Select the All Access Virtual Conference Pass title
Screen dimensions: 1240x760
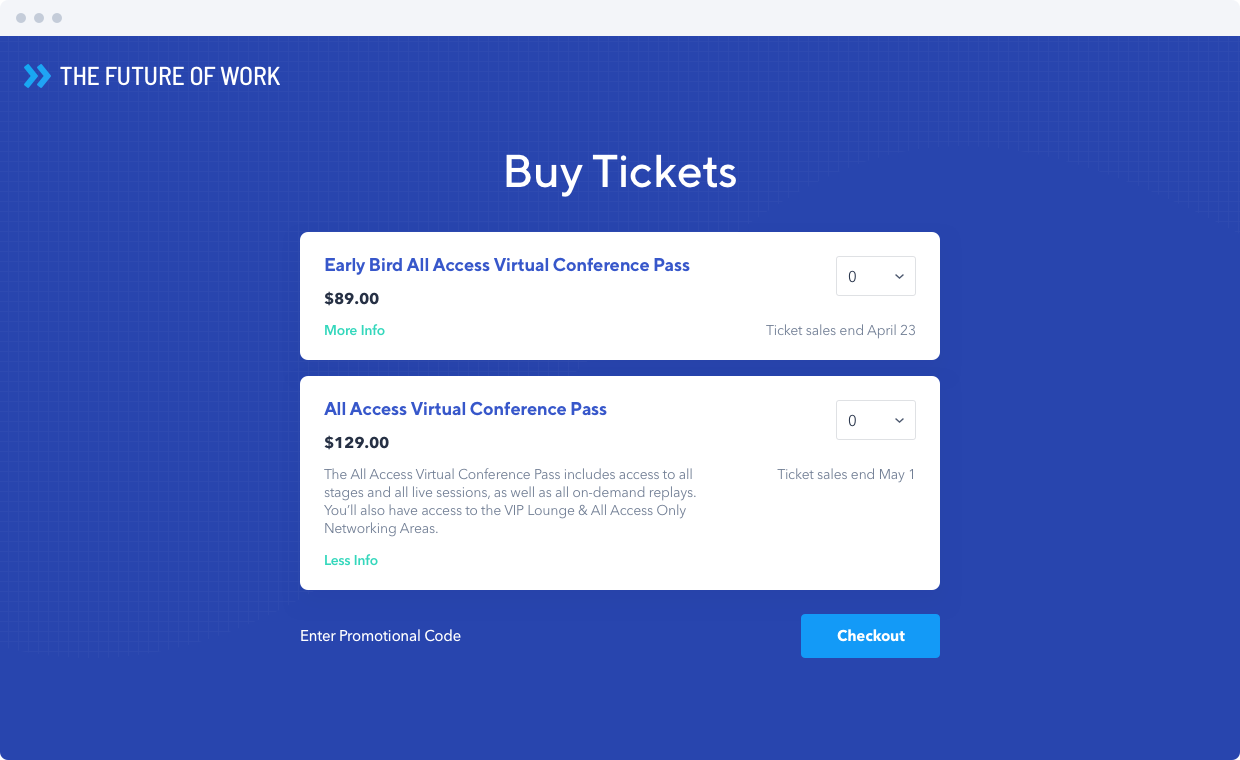pos(465,409)
